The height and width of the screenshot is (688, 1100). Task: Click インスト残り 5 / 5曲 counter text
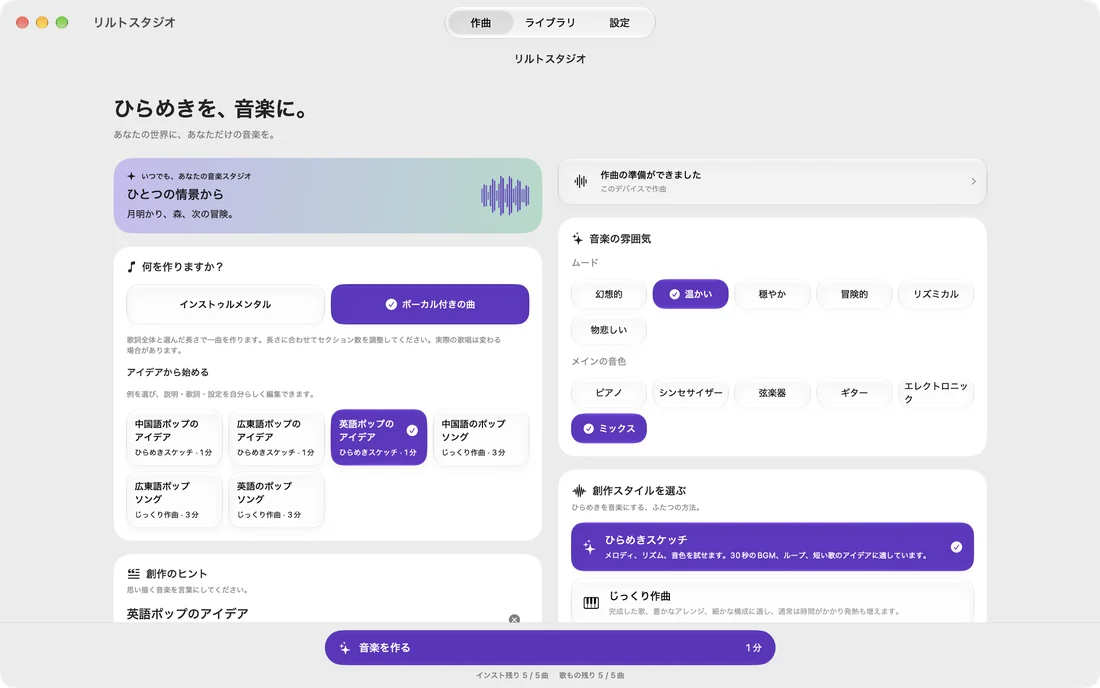coord(512,675)
